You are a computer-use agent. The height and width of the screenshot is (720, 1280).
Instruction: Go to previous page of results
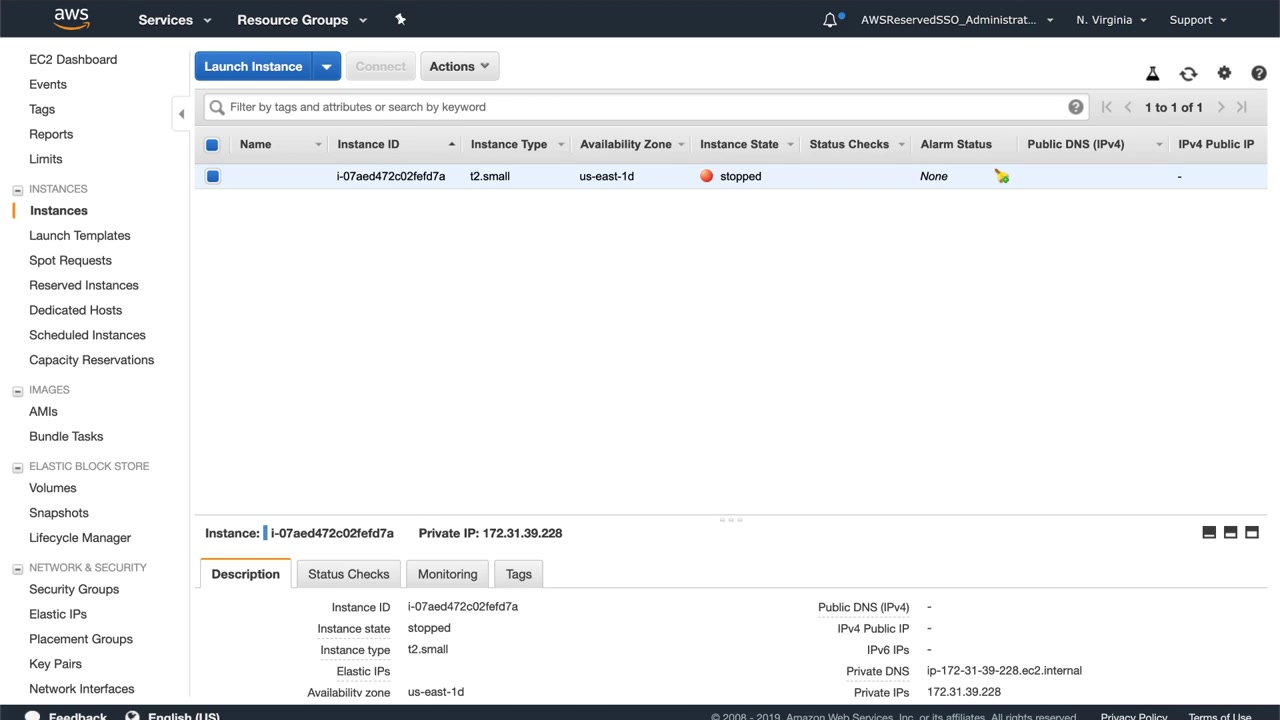(x=1128, y=107)
